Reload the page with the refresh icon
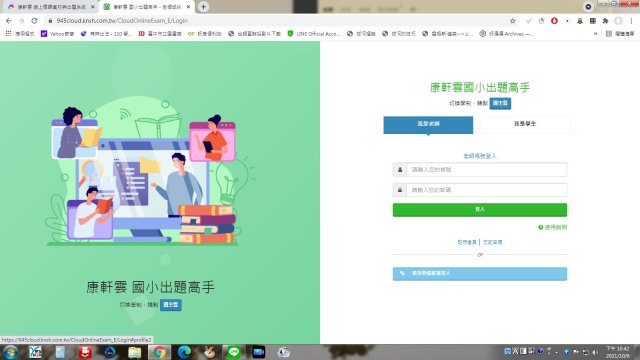This screenshot has height=360, width=640. click(x=34, y=20)
